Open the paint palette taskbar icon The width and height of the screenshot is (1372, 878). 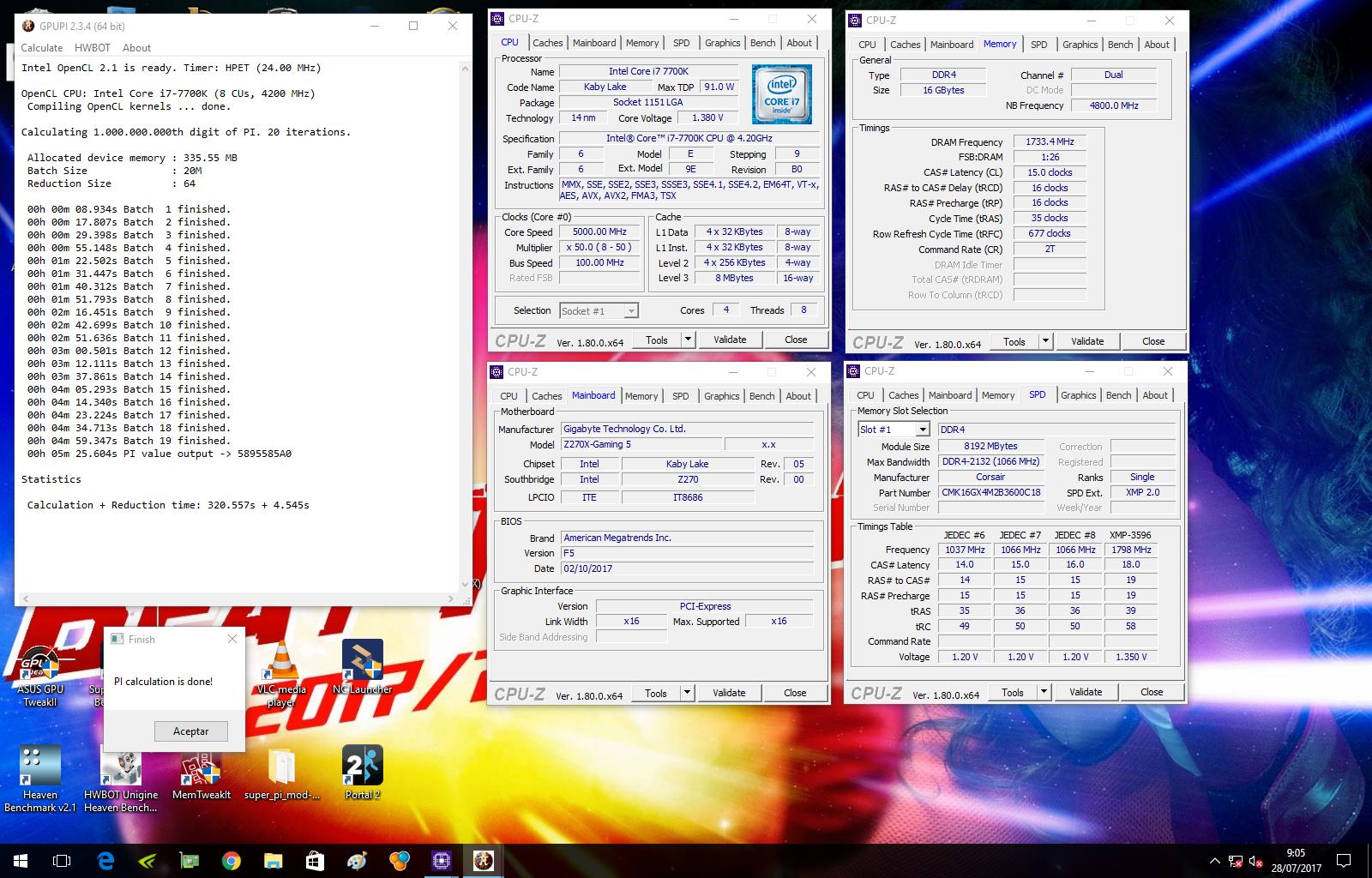click(x=357, y=861)
